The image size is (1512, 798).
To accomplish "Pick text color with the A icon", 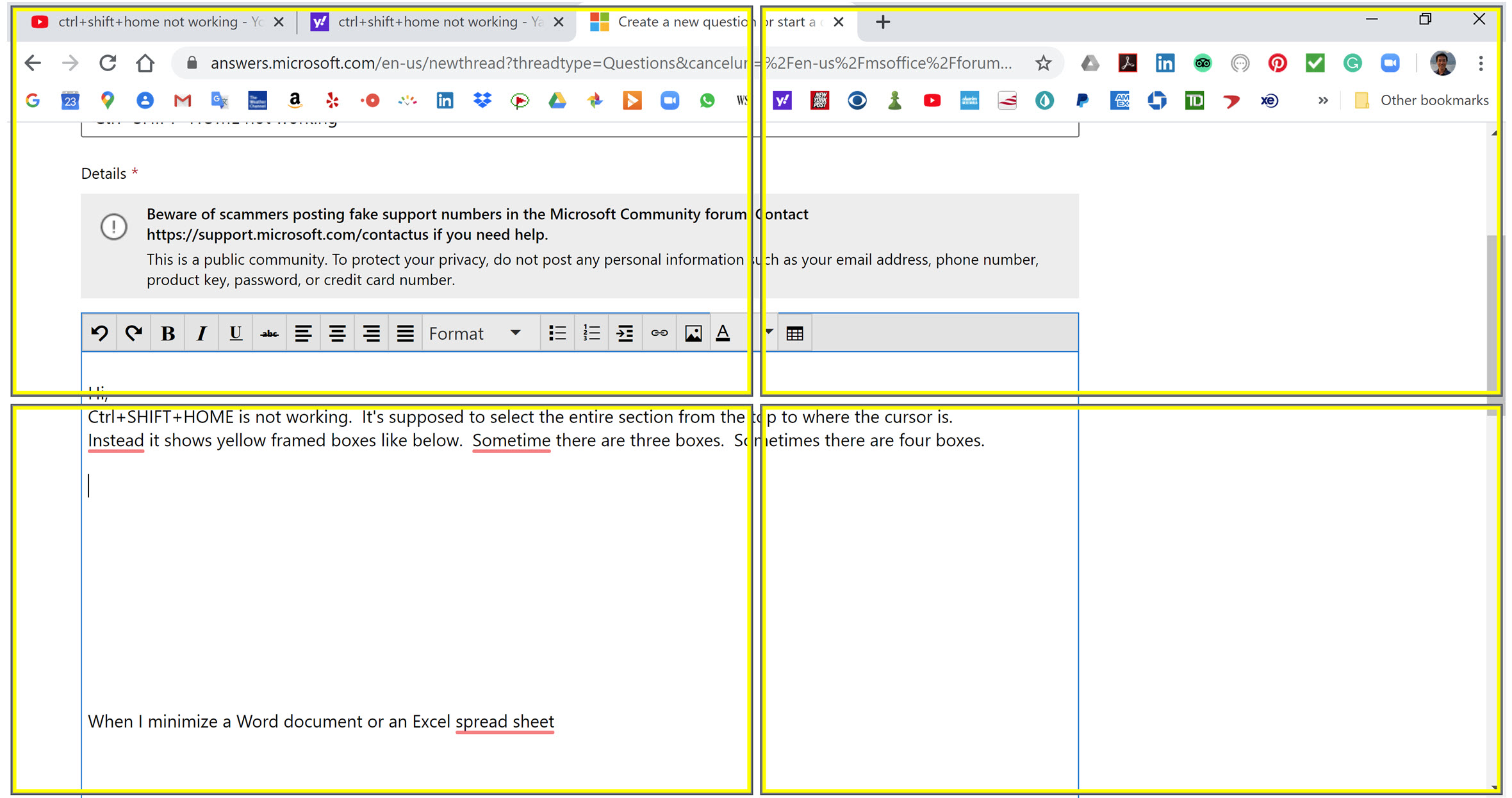I will pyautogui.click(x=723, y=333).
